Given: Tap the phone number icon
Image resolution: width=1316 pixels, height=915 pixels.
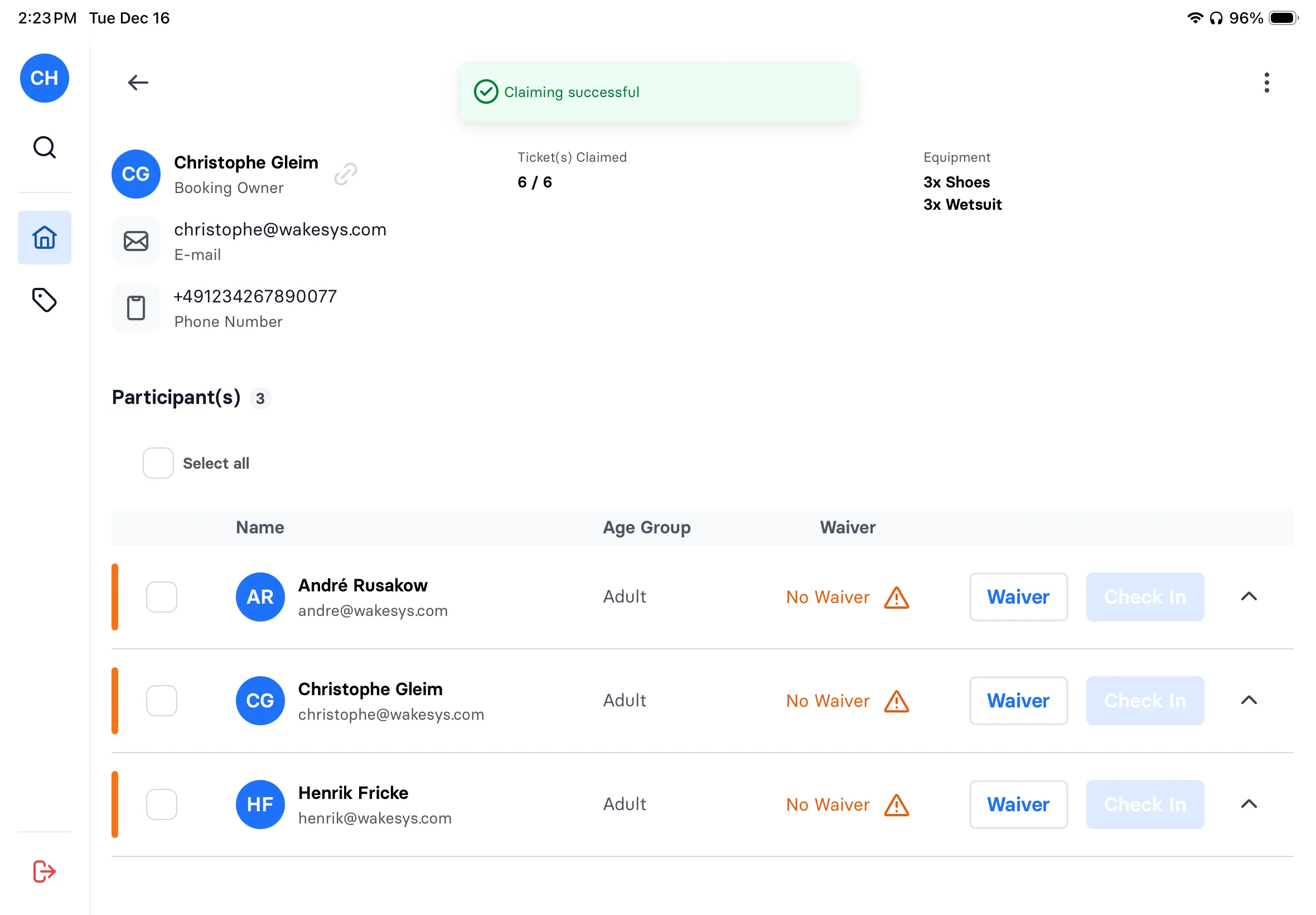Looking at the screenshot, I should point(136,308).
